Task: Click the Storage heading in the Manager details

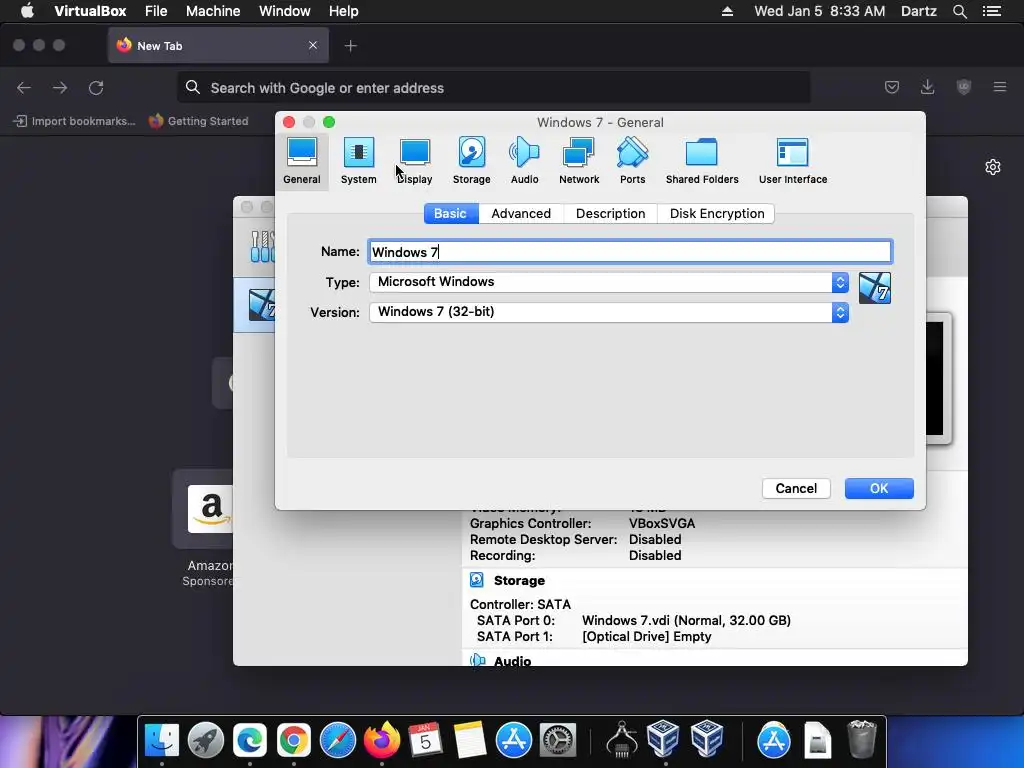Action: 519,581
